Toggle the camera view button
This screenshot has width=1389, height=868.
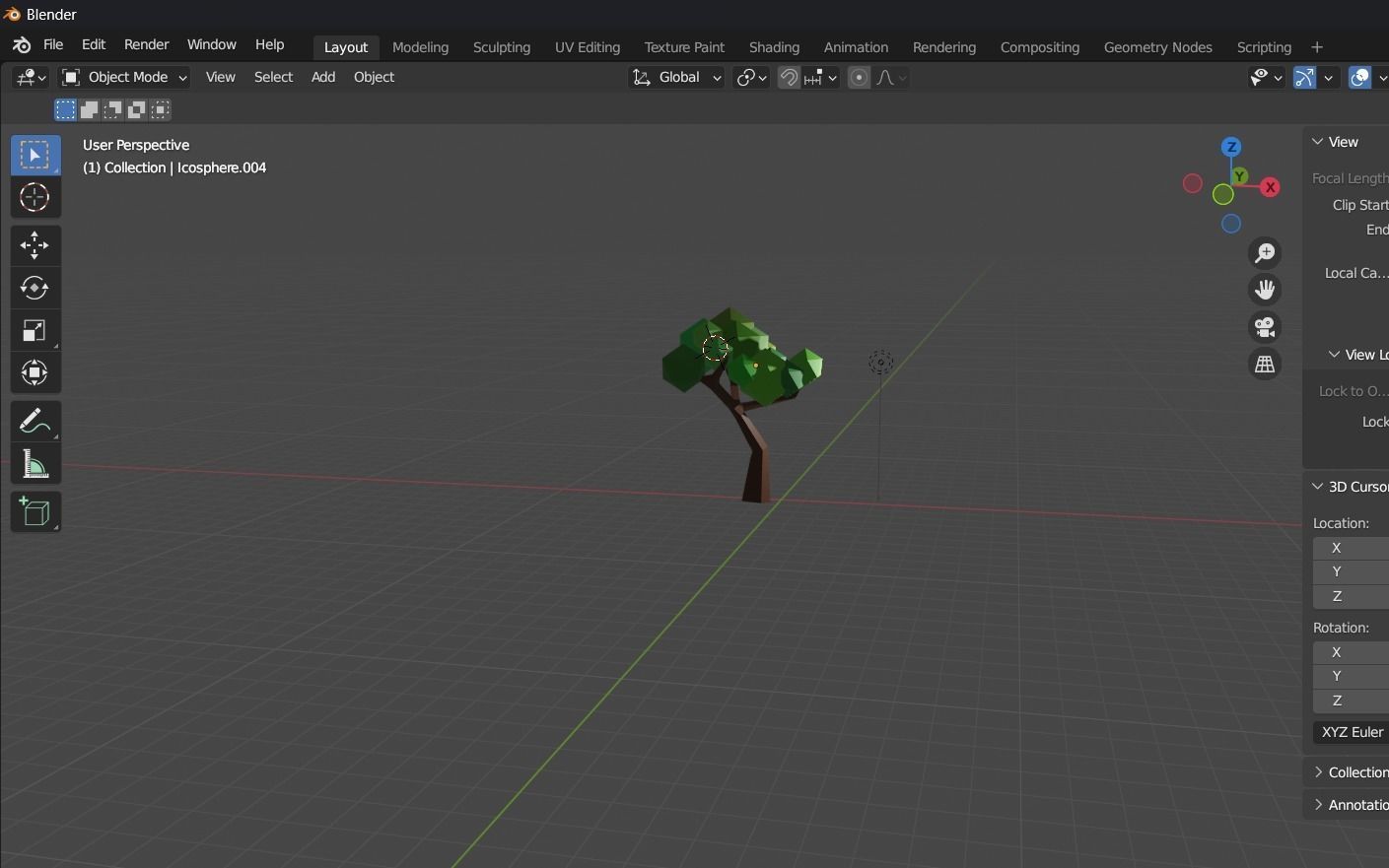1265,327
